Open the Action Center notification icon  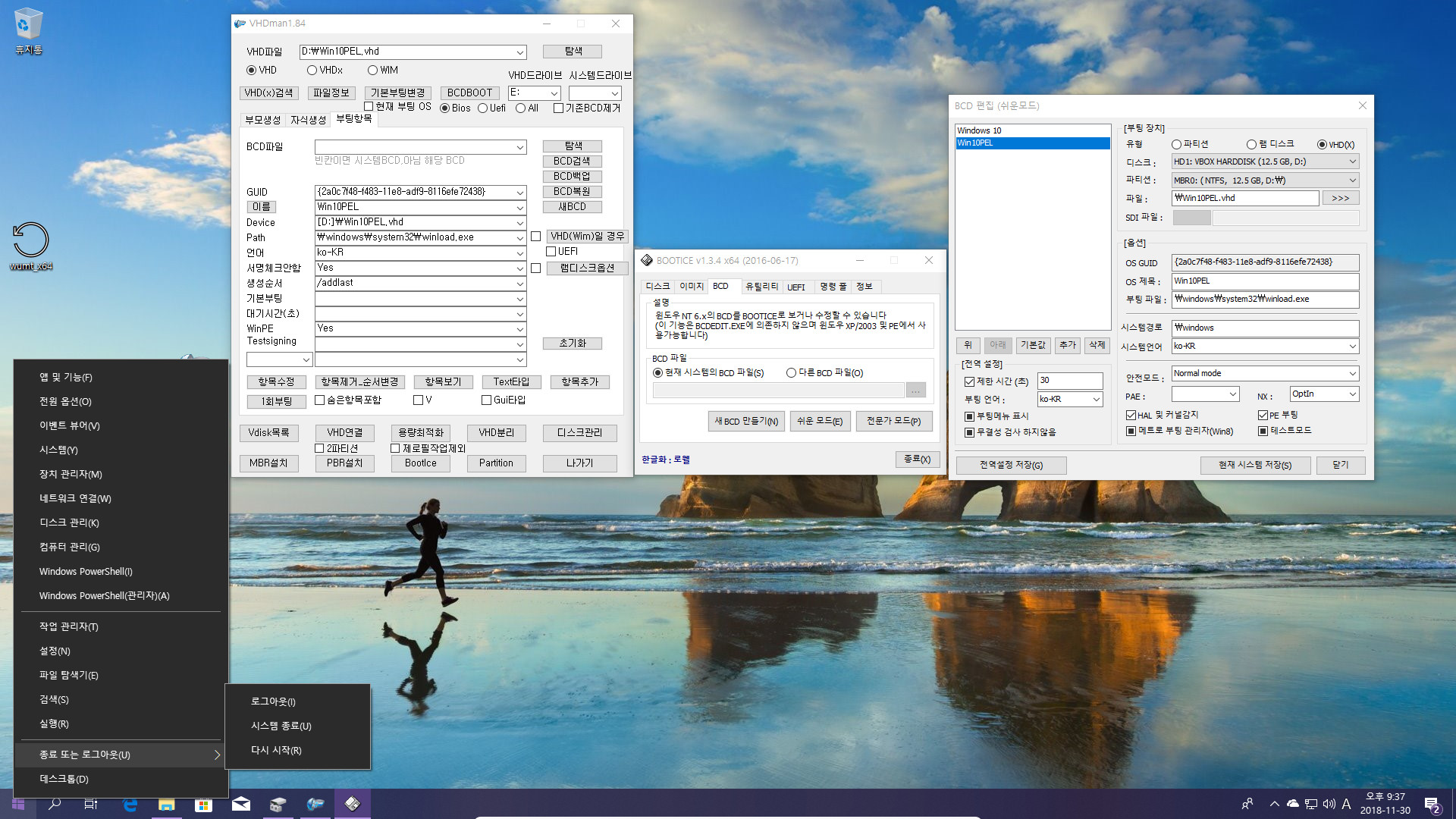tap(1432, 804)
